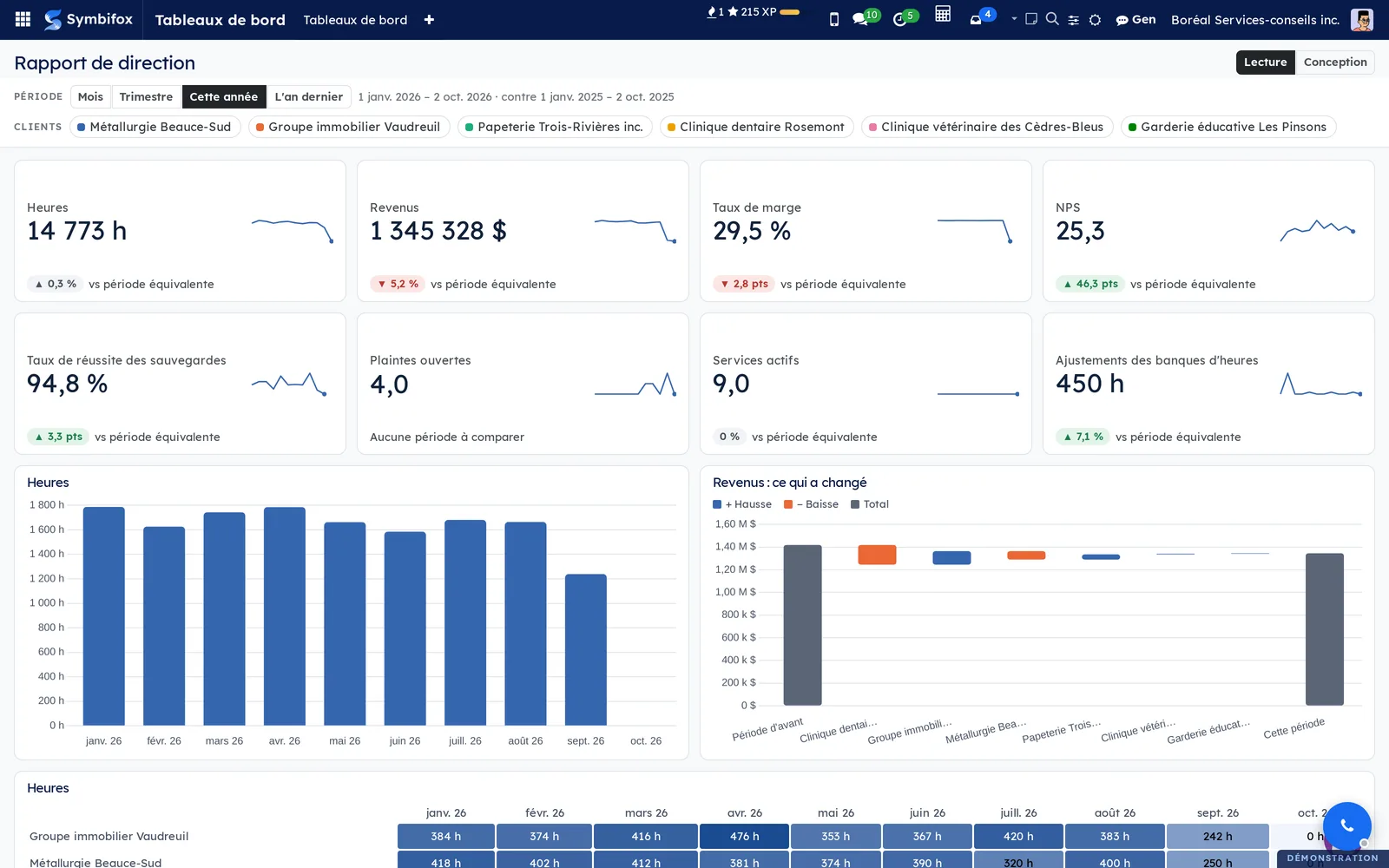Click the Période d'avant waterfall bar
1389x868 pixels.
click(x=802, y=625)
